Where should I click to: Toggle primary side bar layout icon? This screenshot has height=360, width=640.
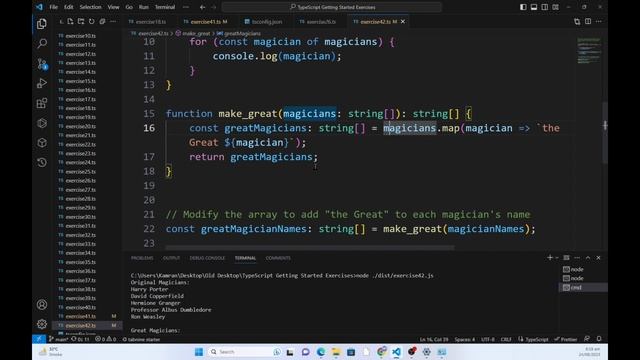click(523, 7)
